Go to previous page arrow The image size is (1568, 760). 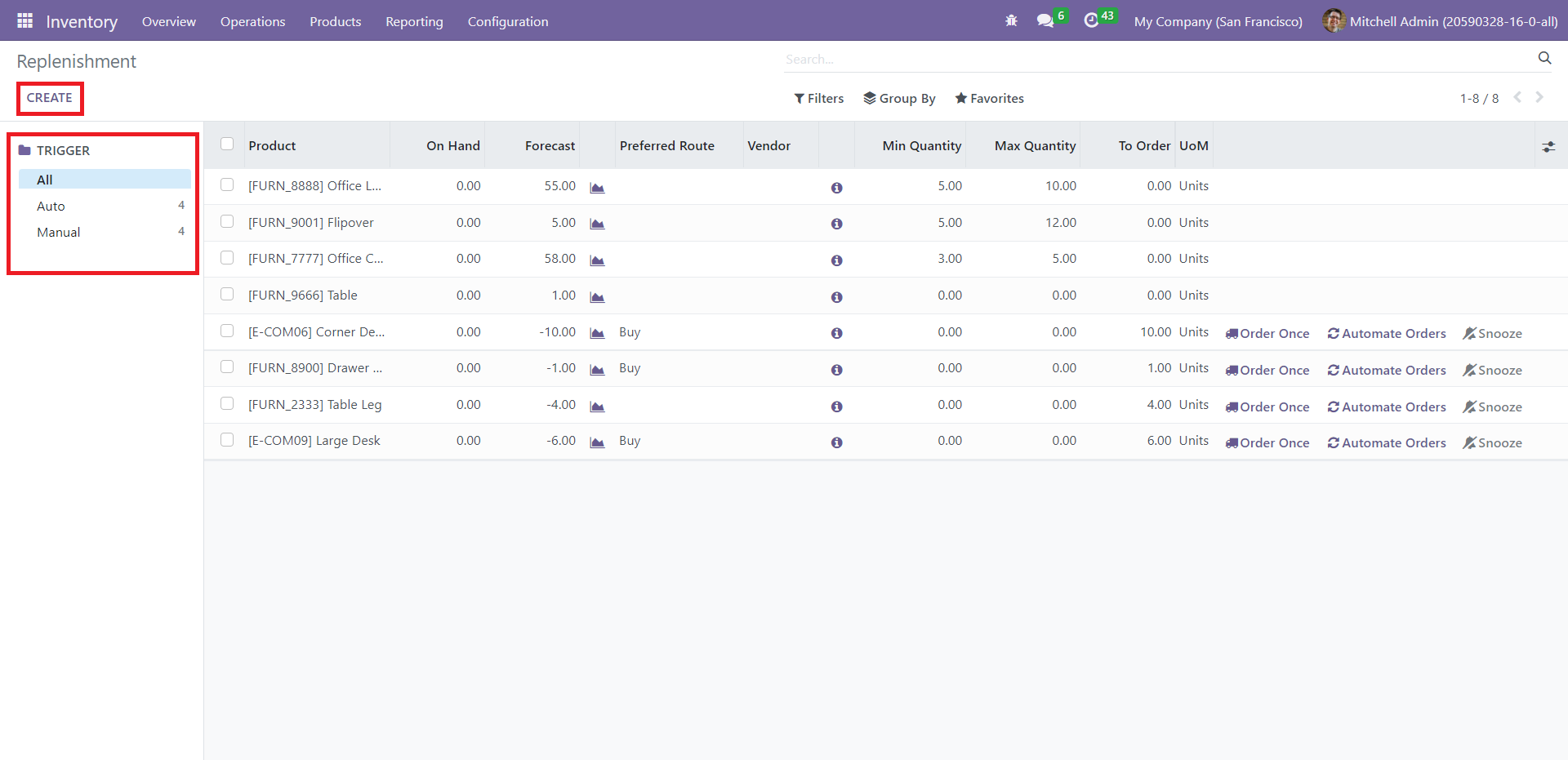tap(1517, 97)
